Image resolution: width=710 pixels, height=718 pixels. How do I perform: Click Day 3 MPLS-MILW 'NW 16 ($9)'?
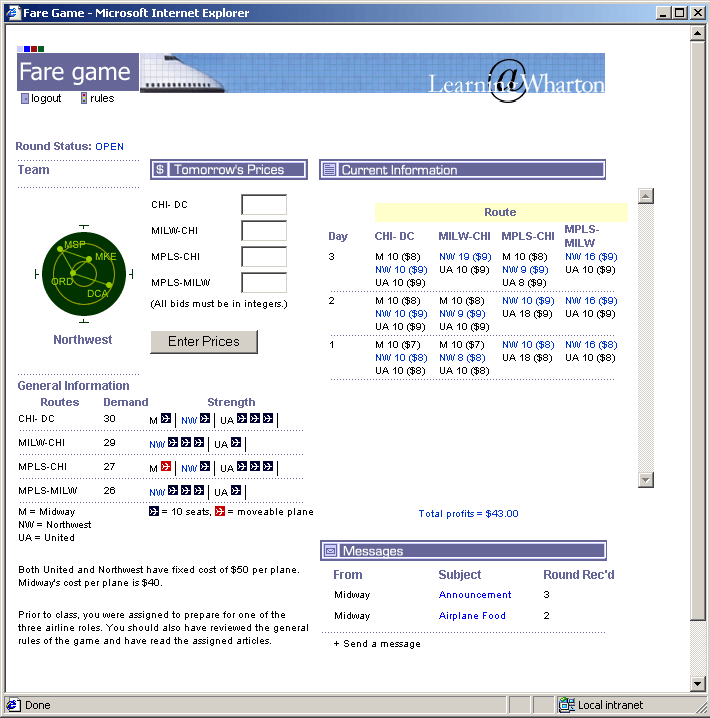click(x=591, y=257)
